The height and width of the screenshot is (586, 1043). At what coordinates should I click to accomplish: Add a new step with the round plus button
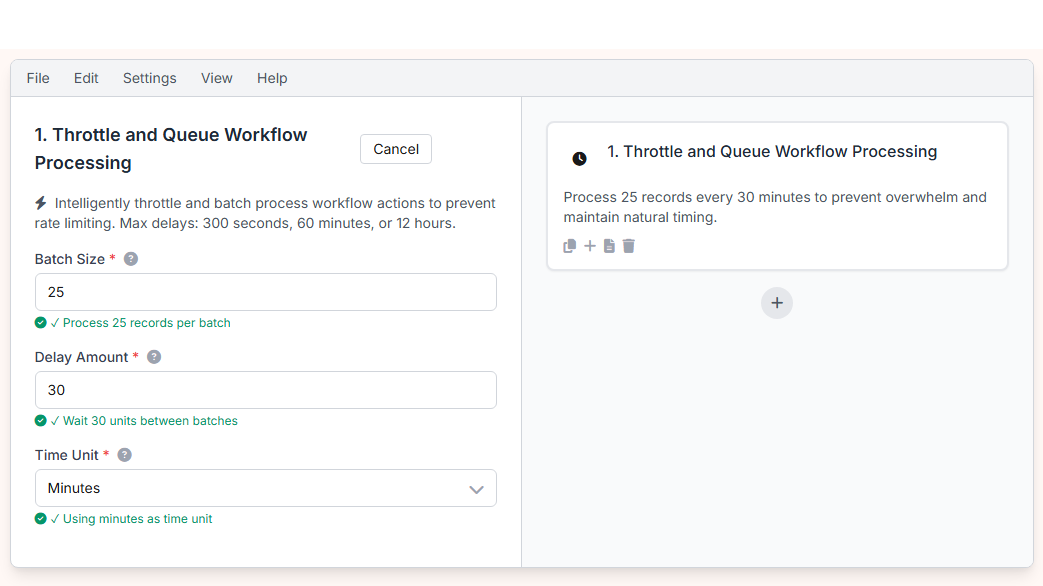click(777, 302)
